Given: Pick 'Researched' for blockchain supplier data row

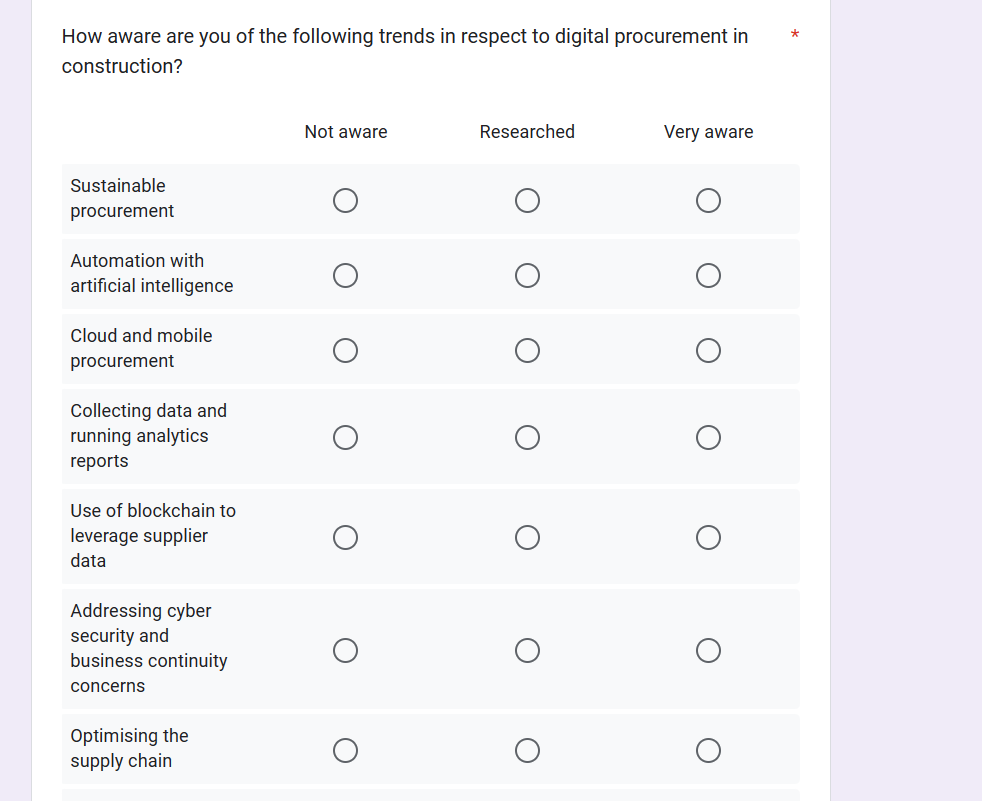Looking at the screenshot, I should [x=528, y=538].
